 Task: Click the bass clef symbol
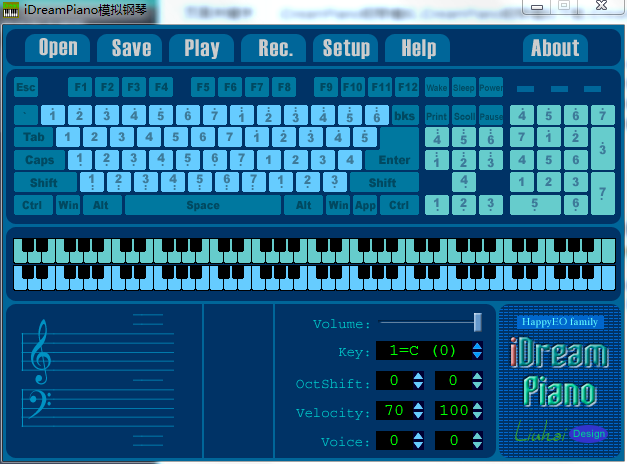(x=40, y=408)
